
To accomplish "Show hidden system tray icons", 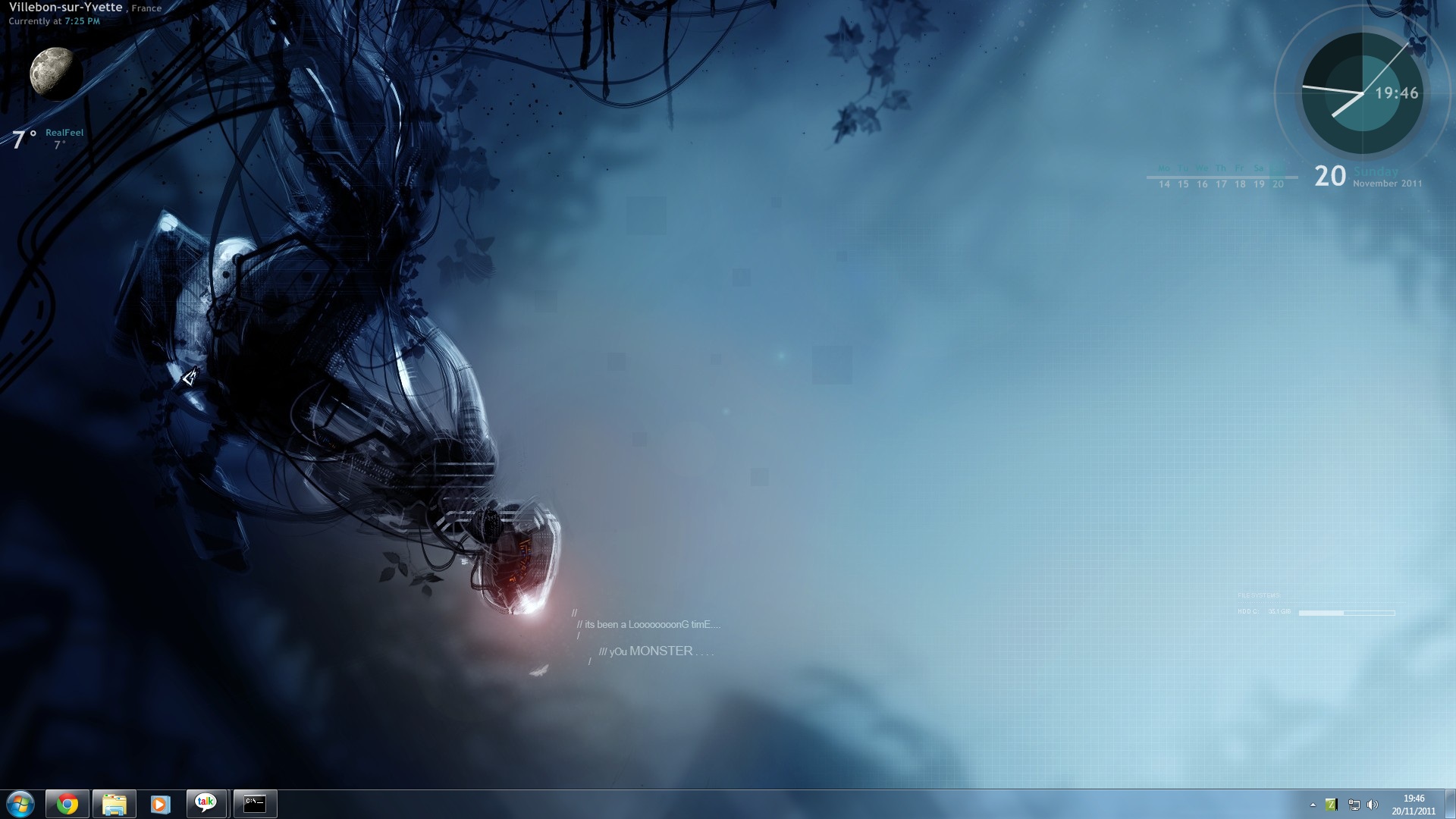I will click(1313, 805).
